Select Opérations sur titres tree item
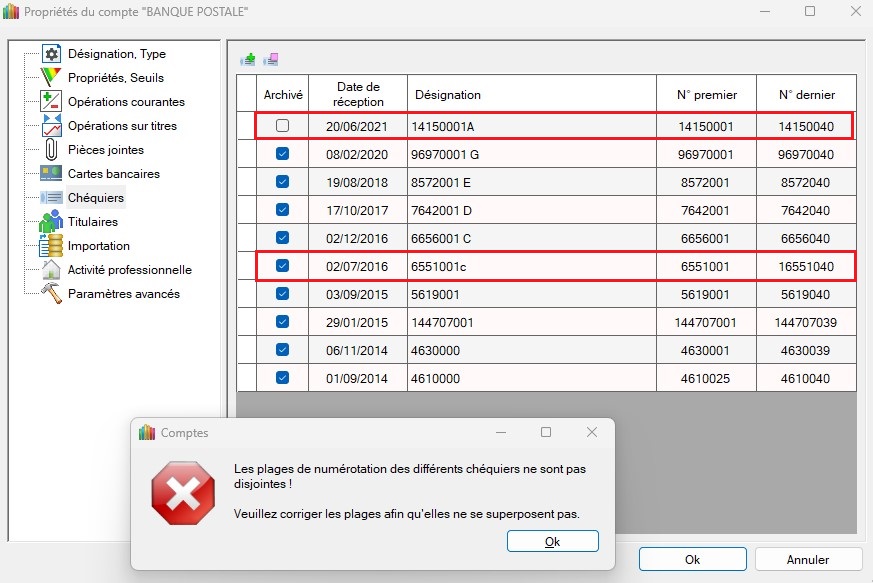The image size is (873, 583). click(122, 126)
